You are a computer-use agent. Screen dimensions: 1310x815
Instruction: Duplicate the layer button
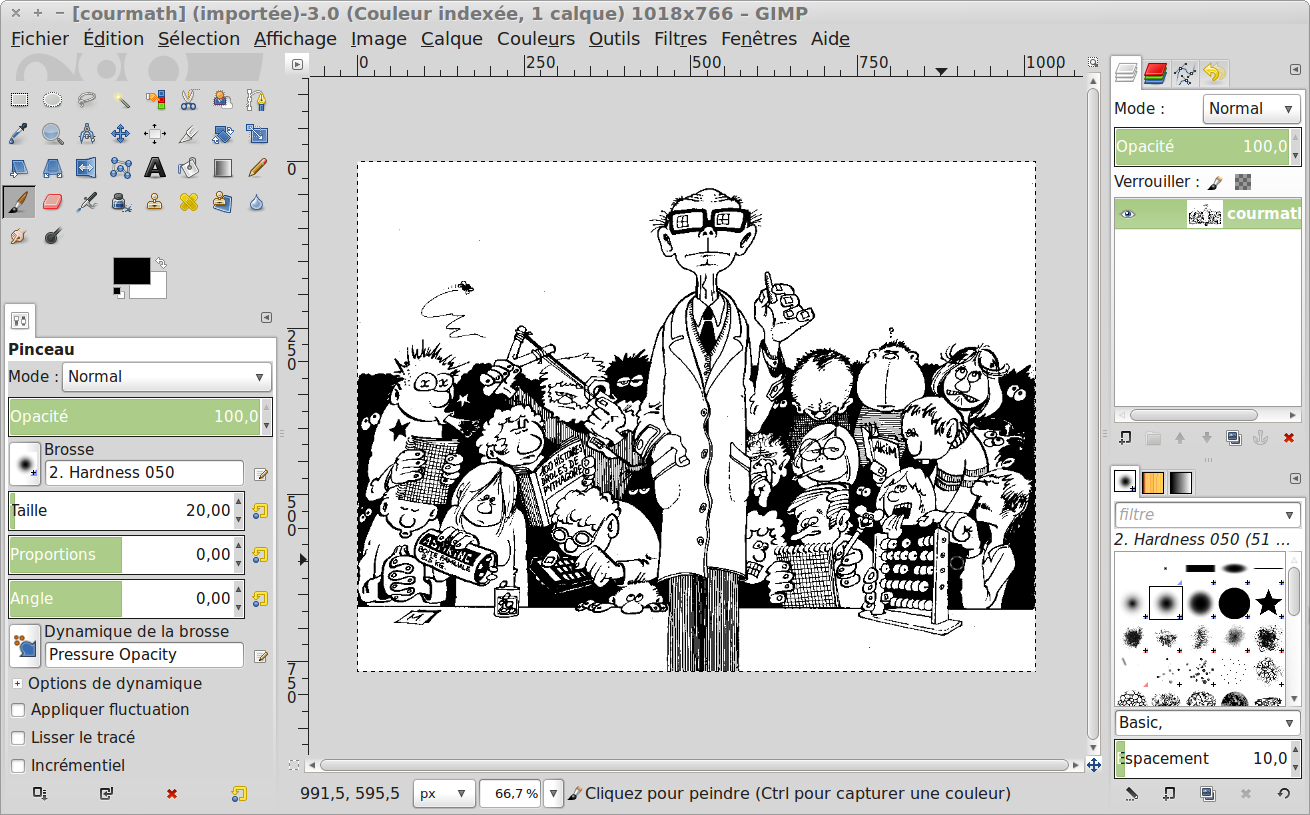pos(1233,438)
